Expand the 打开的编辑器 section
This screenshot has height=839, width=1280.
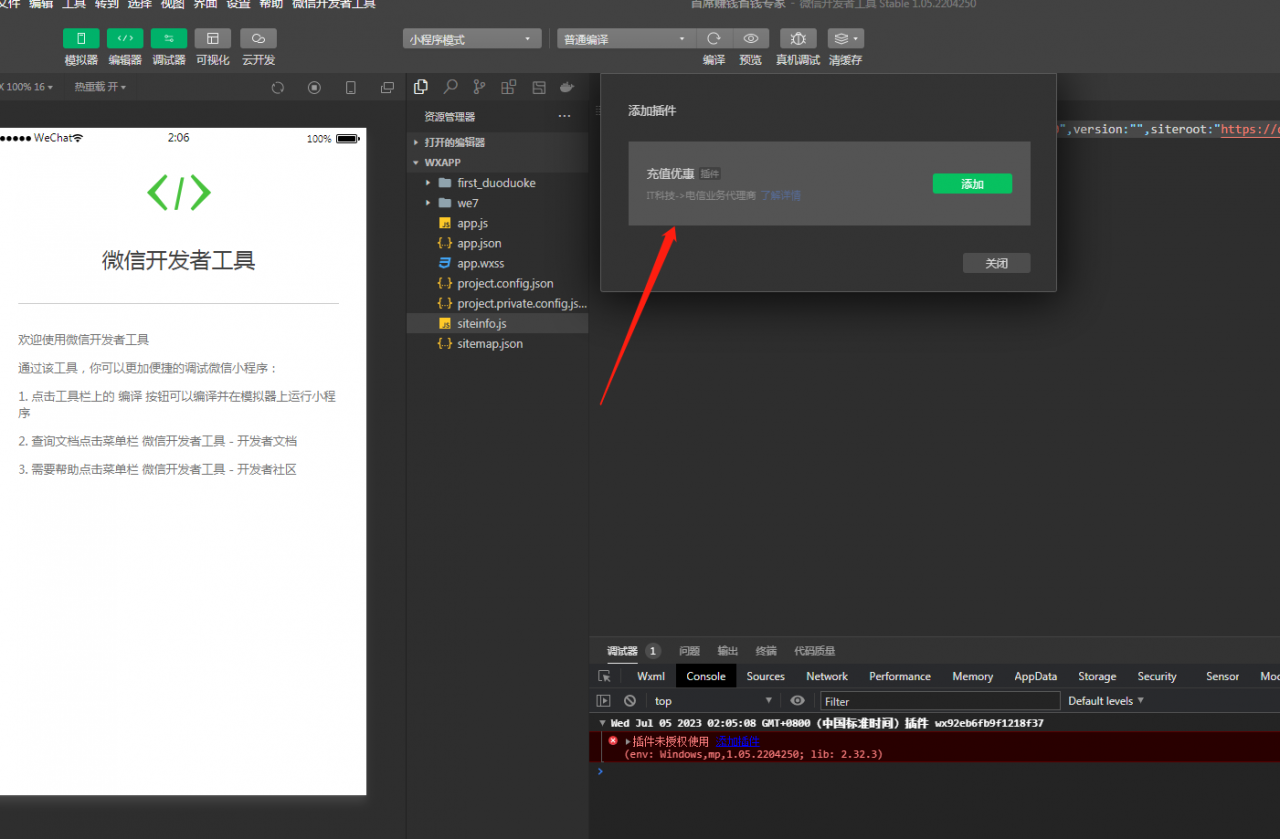click(497, 142)
